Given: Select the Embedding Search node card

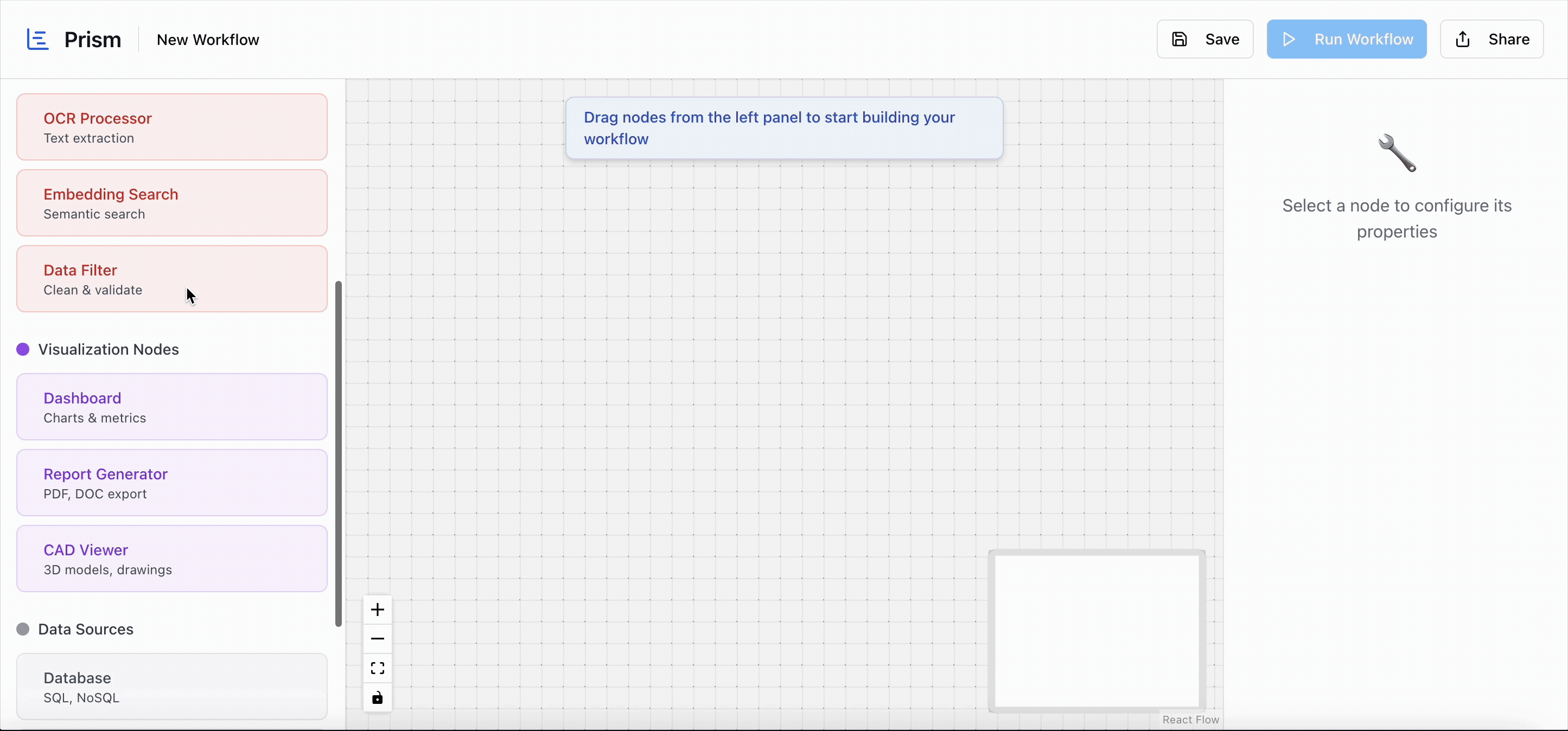Looking at the screenshot, I should [x=171, y=203].
